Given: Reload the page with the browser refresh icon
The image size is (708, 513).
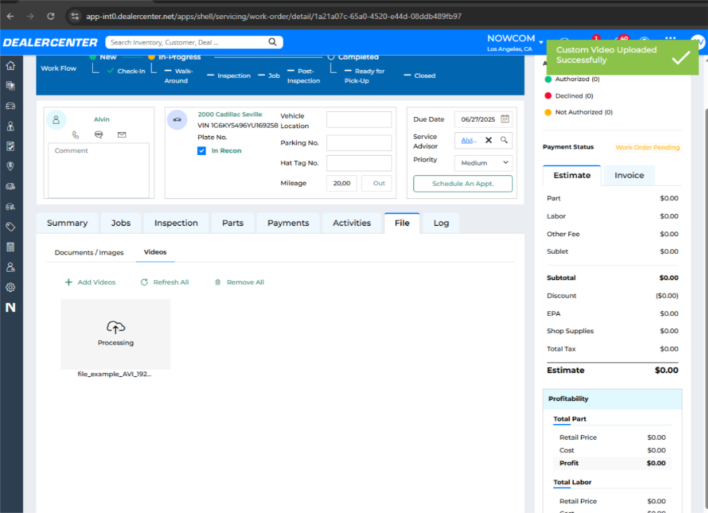Looking at the screenshot, I should tap(51, 16).
